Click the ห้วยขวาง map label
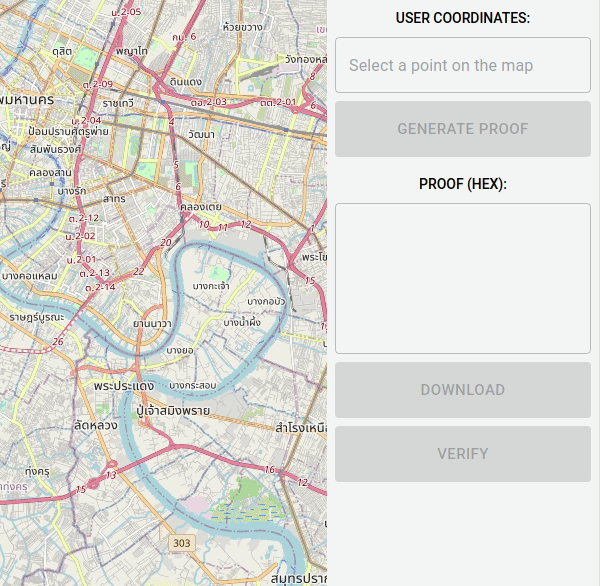The image size is (600, 586). (x=243, y=27)
